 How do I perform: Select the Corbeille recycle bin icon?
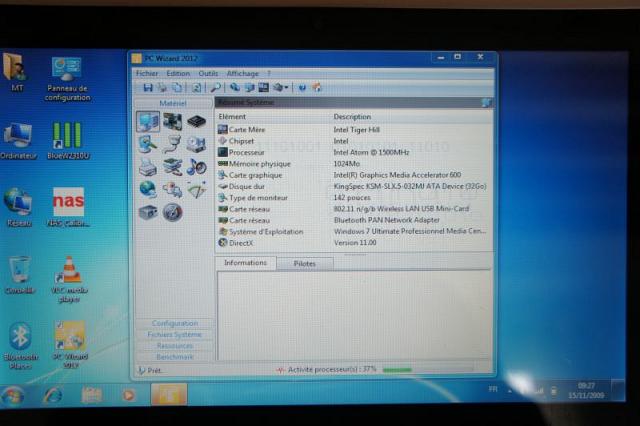pos(19,275)
